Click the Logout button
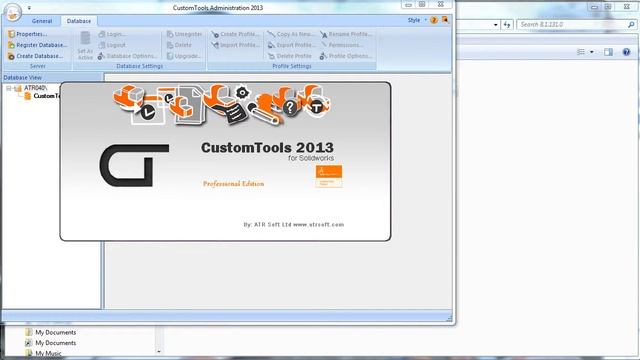640x360 pixels. click(112, 45)
